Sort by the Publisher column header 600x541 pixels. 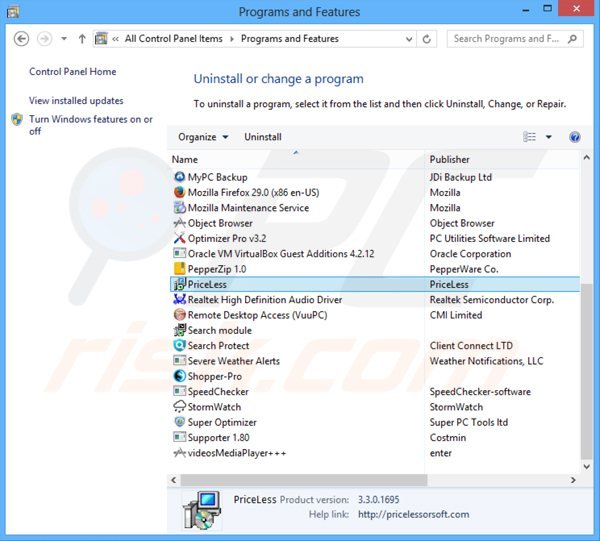(502, 159)
